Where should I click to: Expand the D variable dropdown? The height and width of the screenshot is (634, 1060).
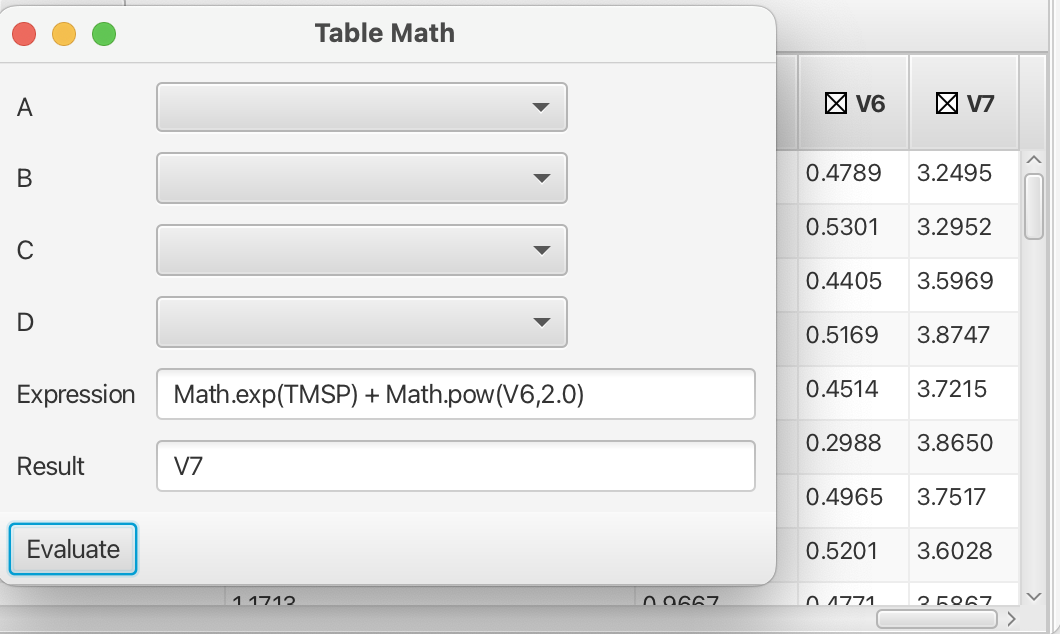(x=361, y=323)
